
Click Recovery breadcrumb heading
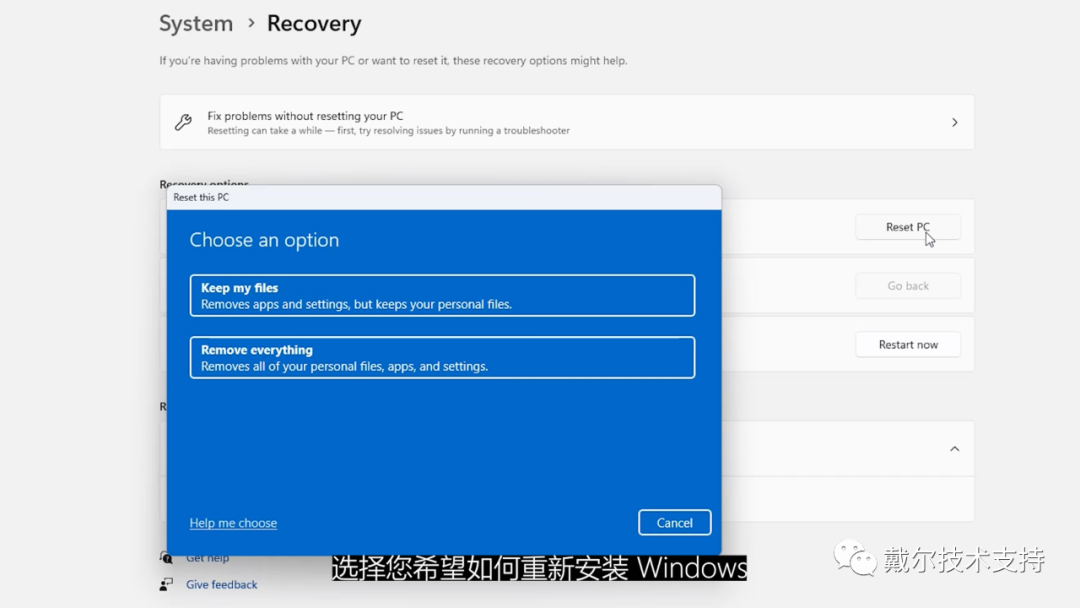coord(314,23)
